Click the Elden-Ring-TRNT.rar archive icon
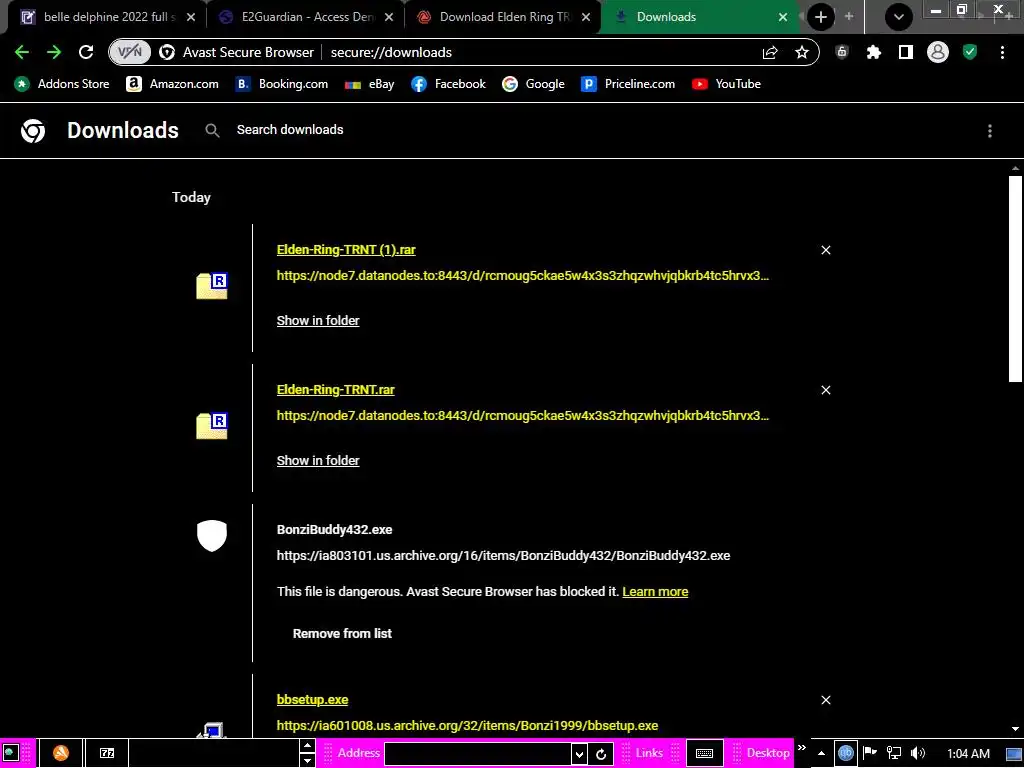 pyautogui.click(x=212, y=426)
